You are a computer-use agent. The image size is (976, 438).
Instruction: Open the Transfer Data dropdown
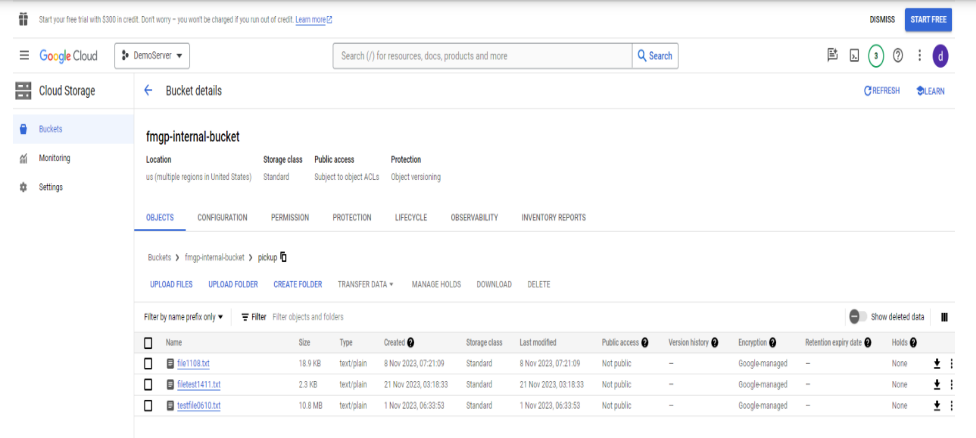(365, 284)
